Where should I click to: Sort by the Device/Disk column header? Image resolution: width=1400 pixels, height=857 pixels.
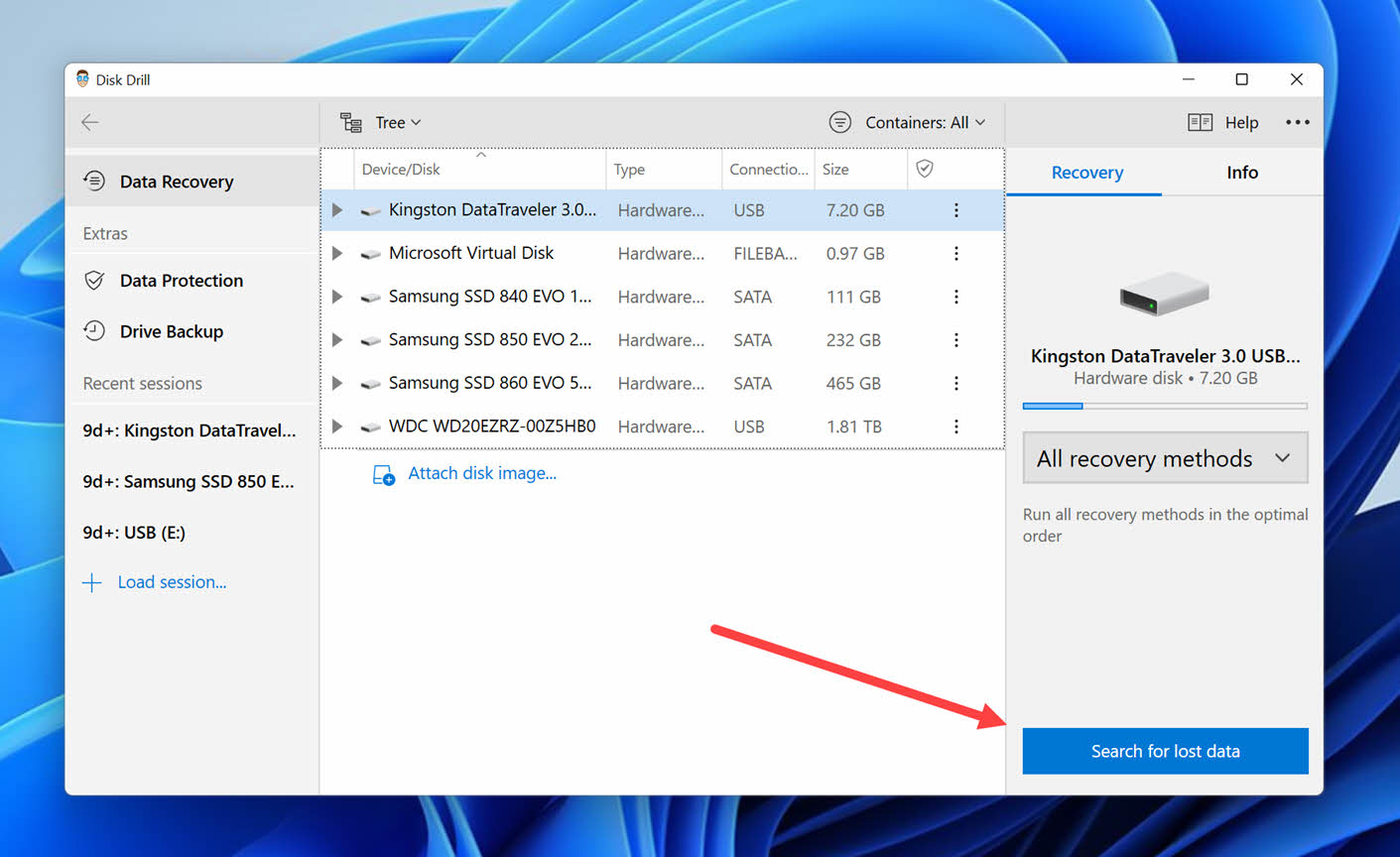point(479,169)
